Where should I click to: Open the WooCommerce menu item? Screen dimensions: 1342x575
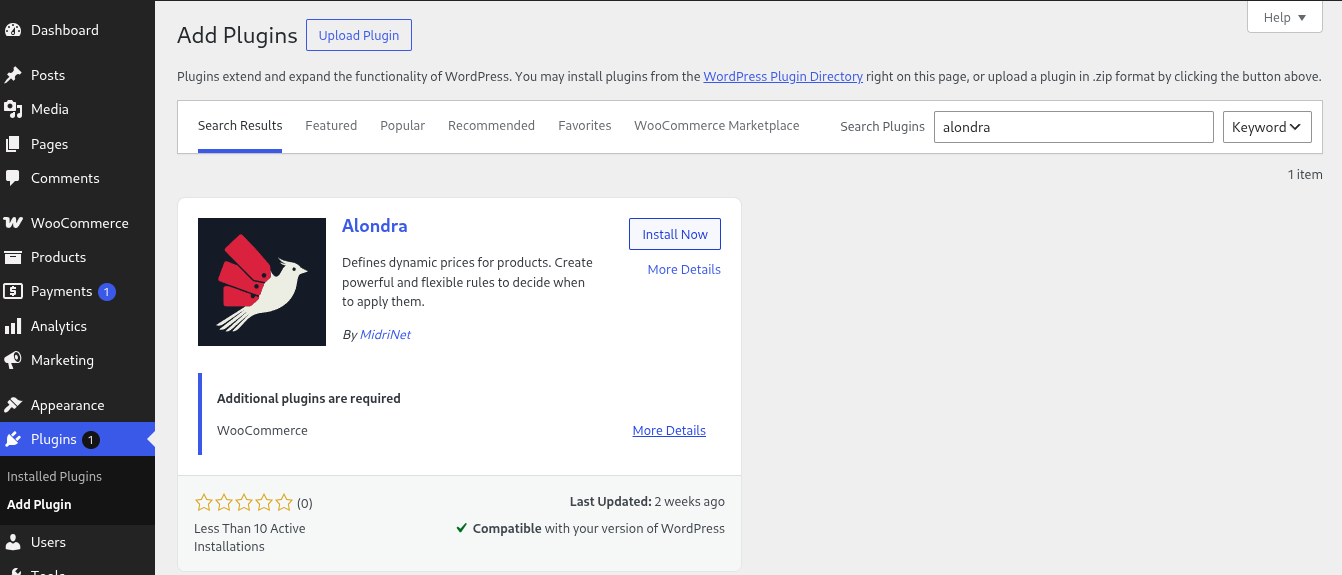[x=77, y=223]
